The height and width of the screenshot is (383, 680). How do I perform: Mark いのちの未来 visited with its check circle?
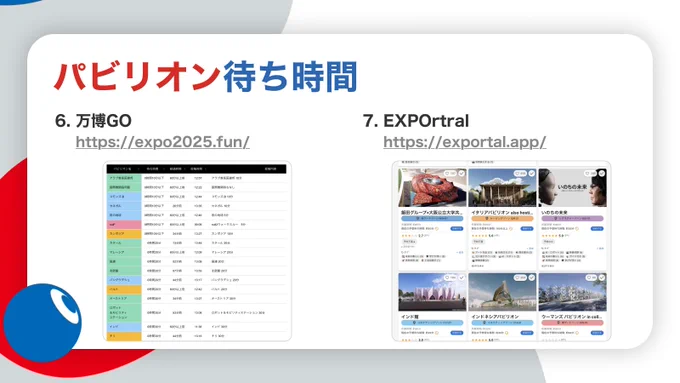click(x=602, y=173)
